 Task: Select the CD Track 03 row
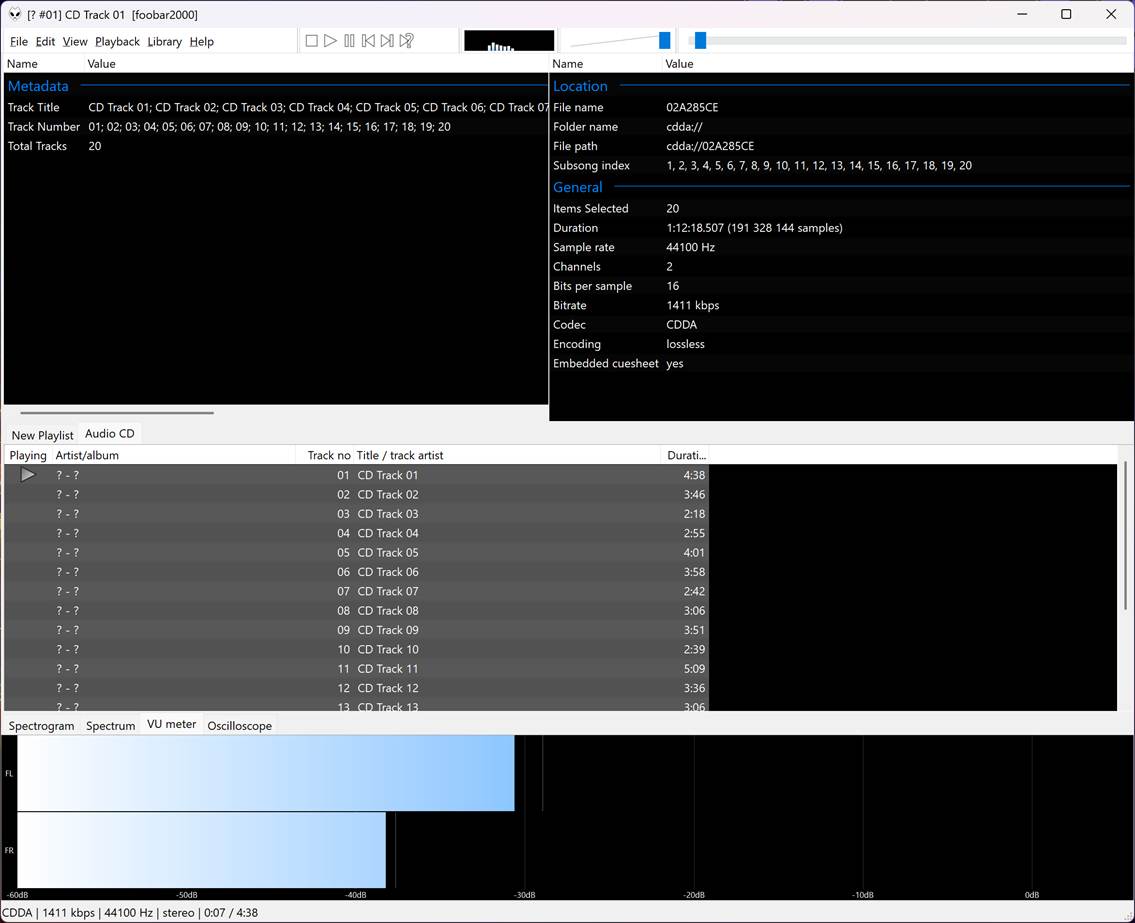point(356,514)
